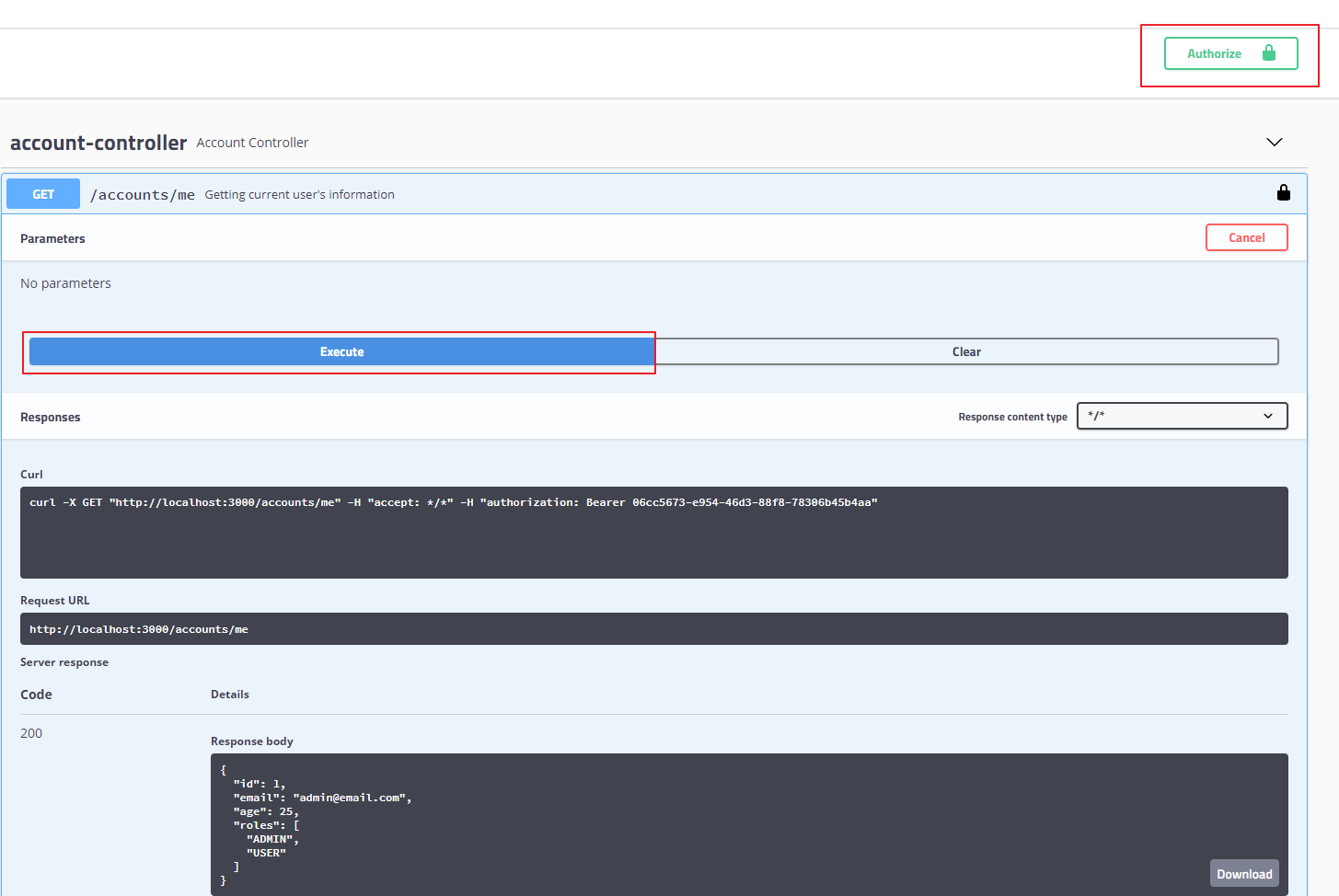Click the Server response label

pyautogui.click(x=64, y=662)
